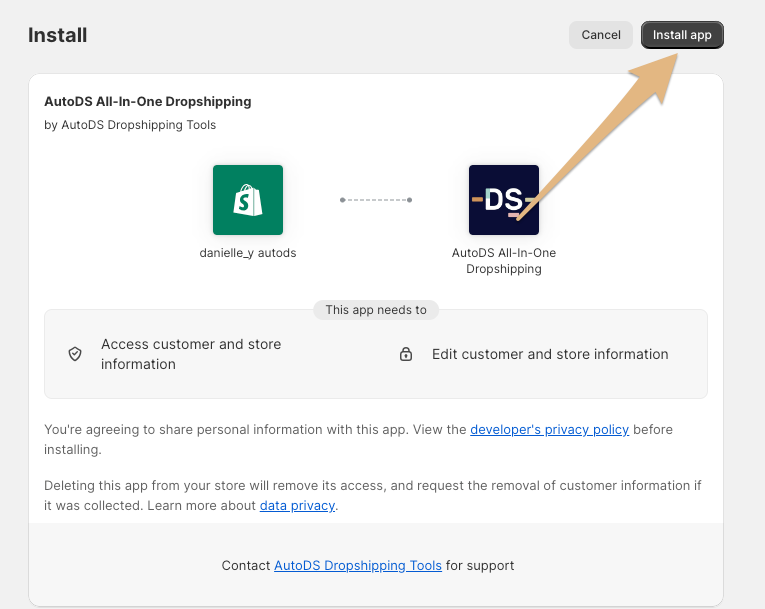Image resolution: width=765 pixels, height=609 pixels.
Task: Click the AutoDS DS app logo
Action: coord(503,200)
